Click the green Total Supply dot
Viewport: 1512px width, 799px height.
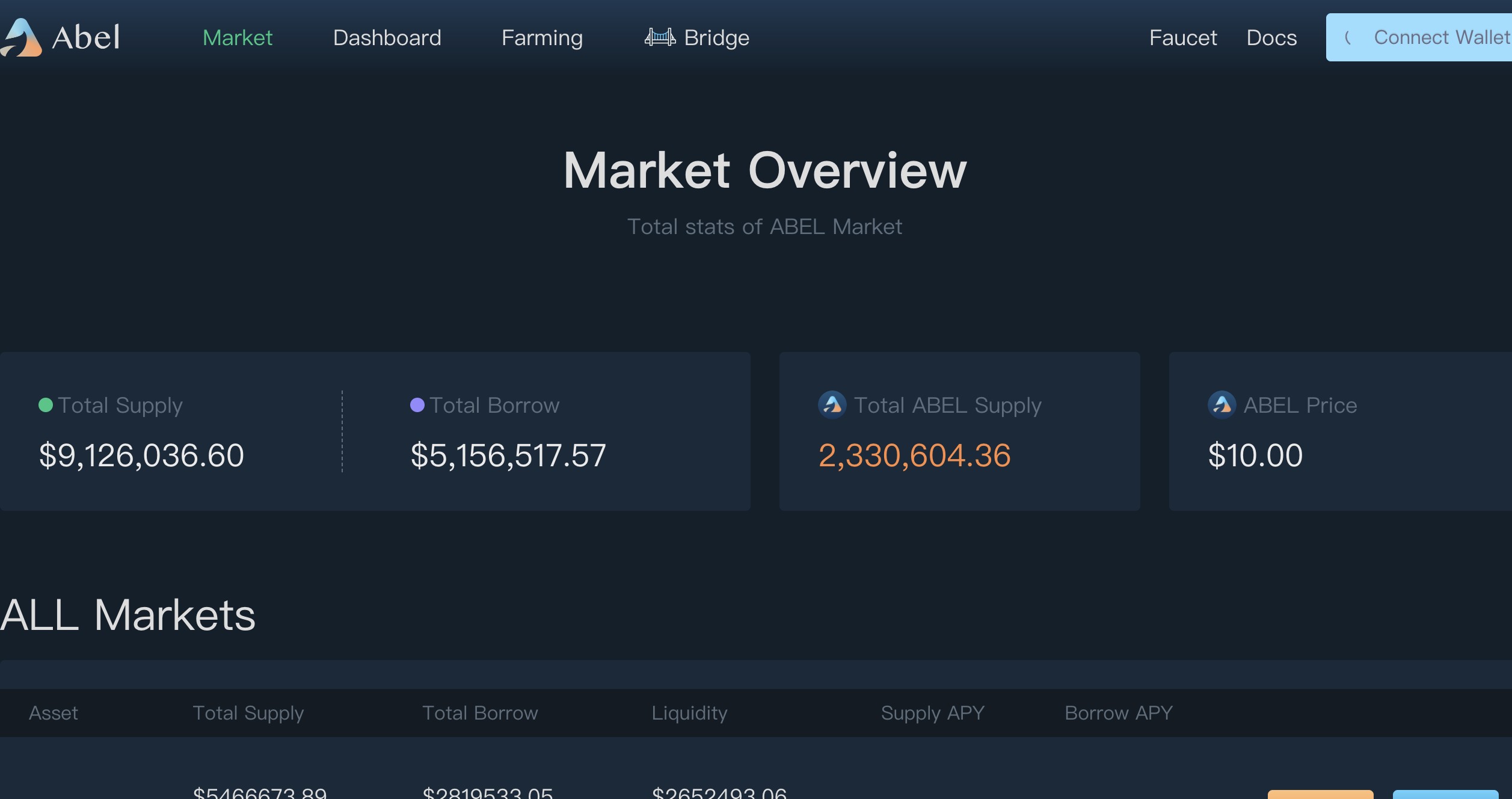[x=46, y=405]
